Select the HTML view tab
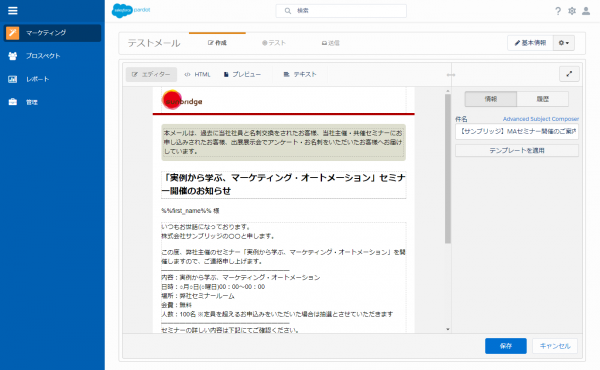 click(x=197, y=74)
